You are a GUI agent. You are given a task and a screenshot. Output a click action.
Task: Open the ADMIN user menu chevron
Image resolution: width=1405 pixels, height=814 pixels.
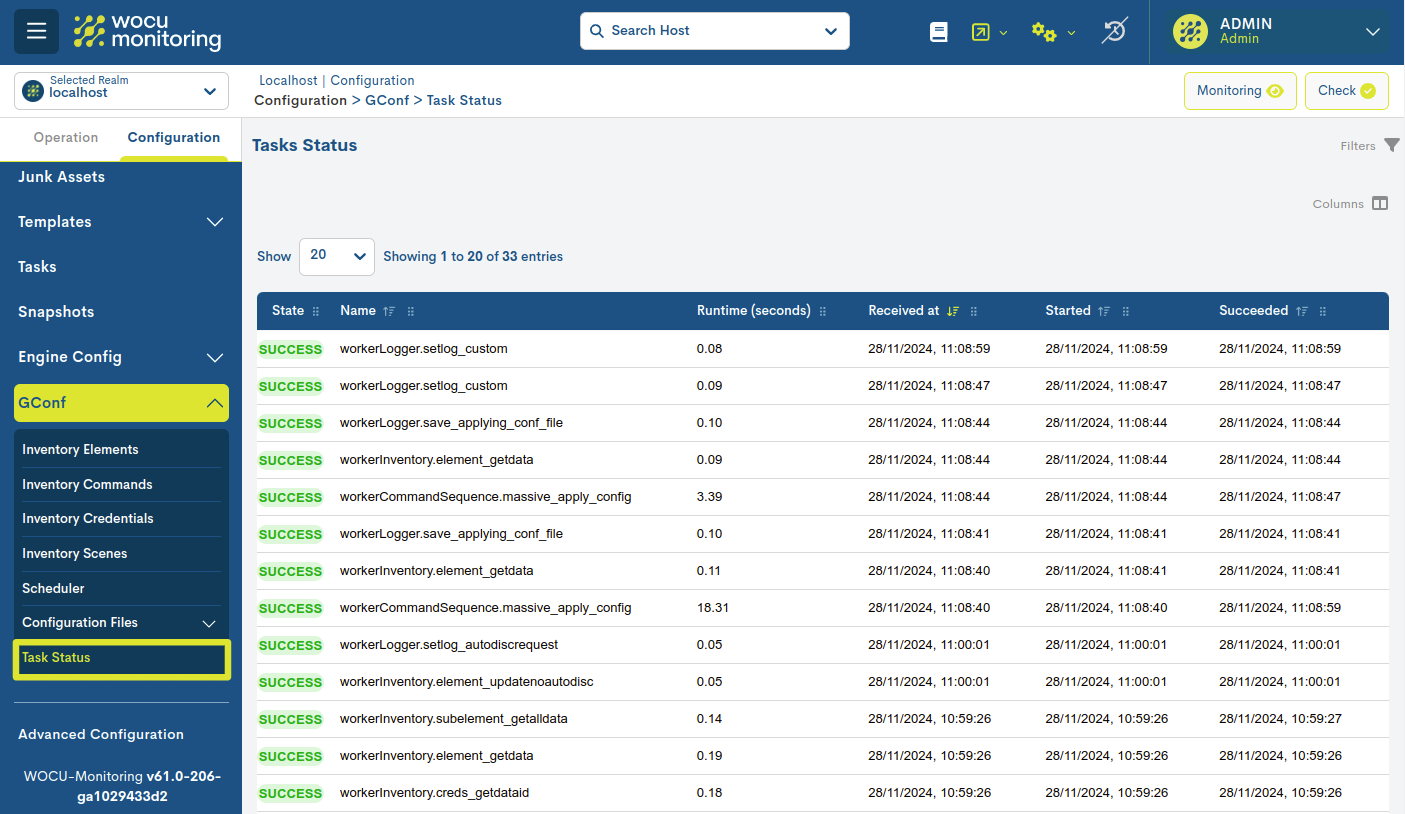[1373, 32]
